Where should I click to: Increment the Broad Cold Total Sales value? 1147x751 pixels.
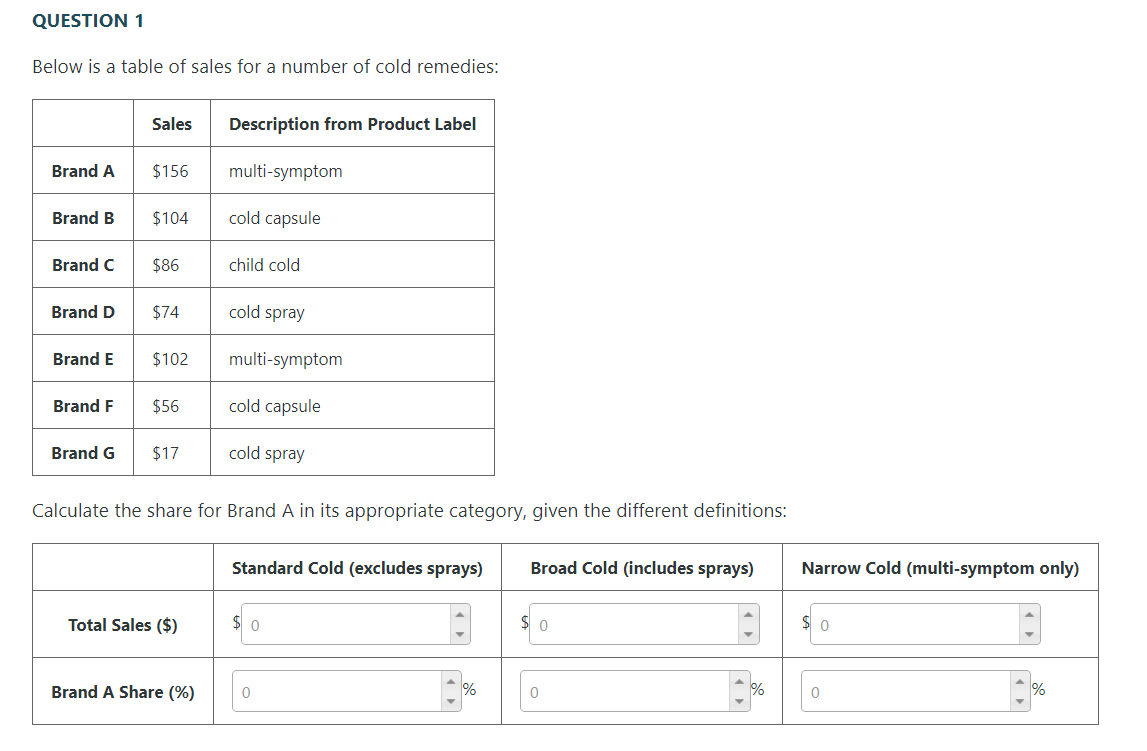(746, 616)
